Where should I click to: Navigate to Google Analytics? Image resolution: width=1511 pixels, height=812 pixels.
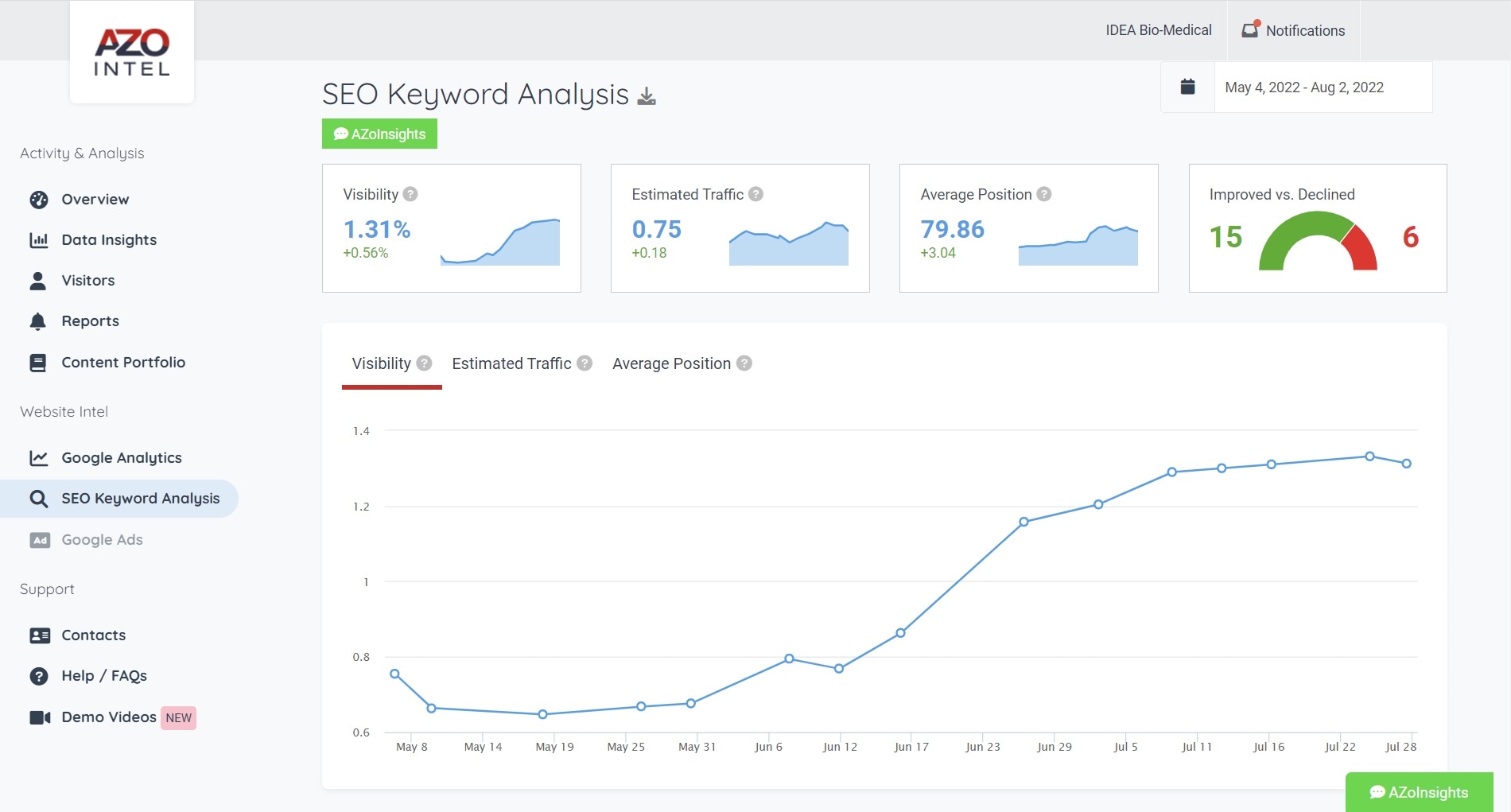click(x=122, y=458)
